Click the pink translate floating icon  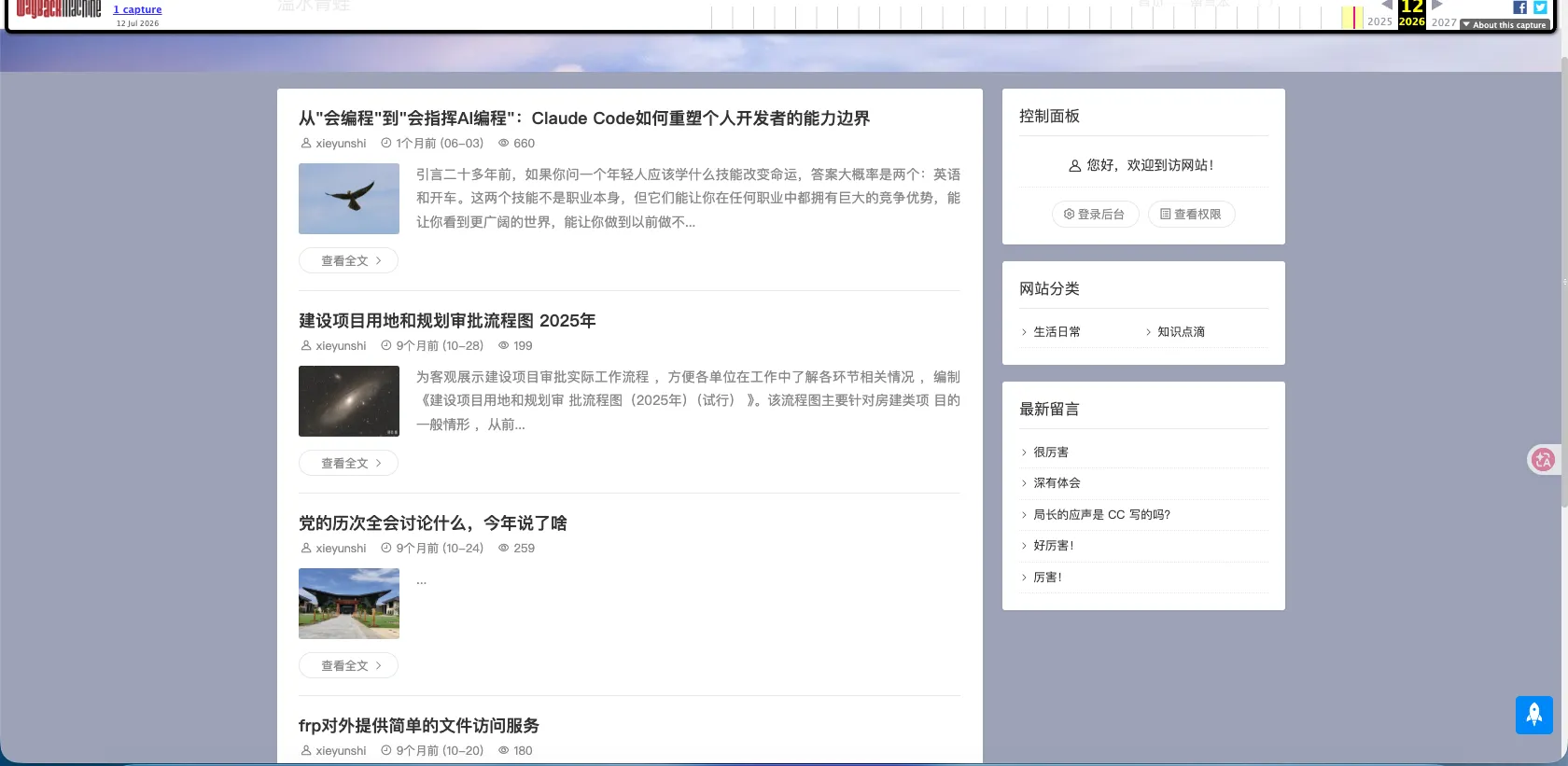pyautogui.click(x=1543, y=459)
